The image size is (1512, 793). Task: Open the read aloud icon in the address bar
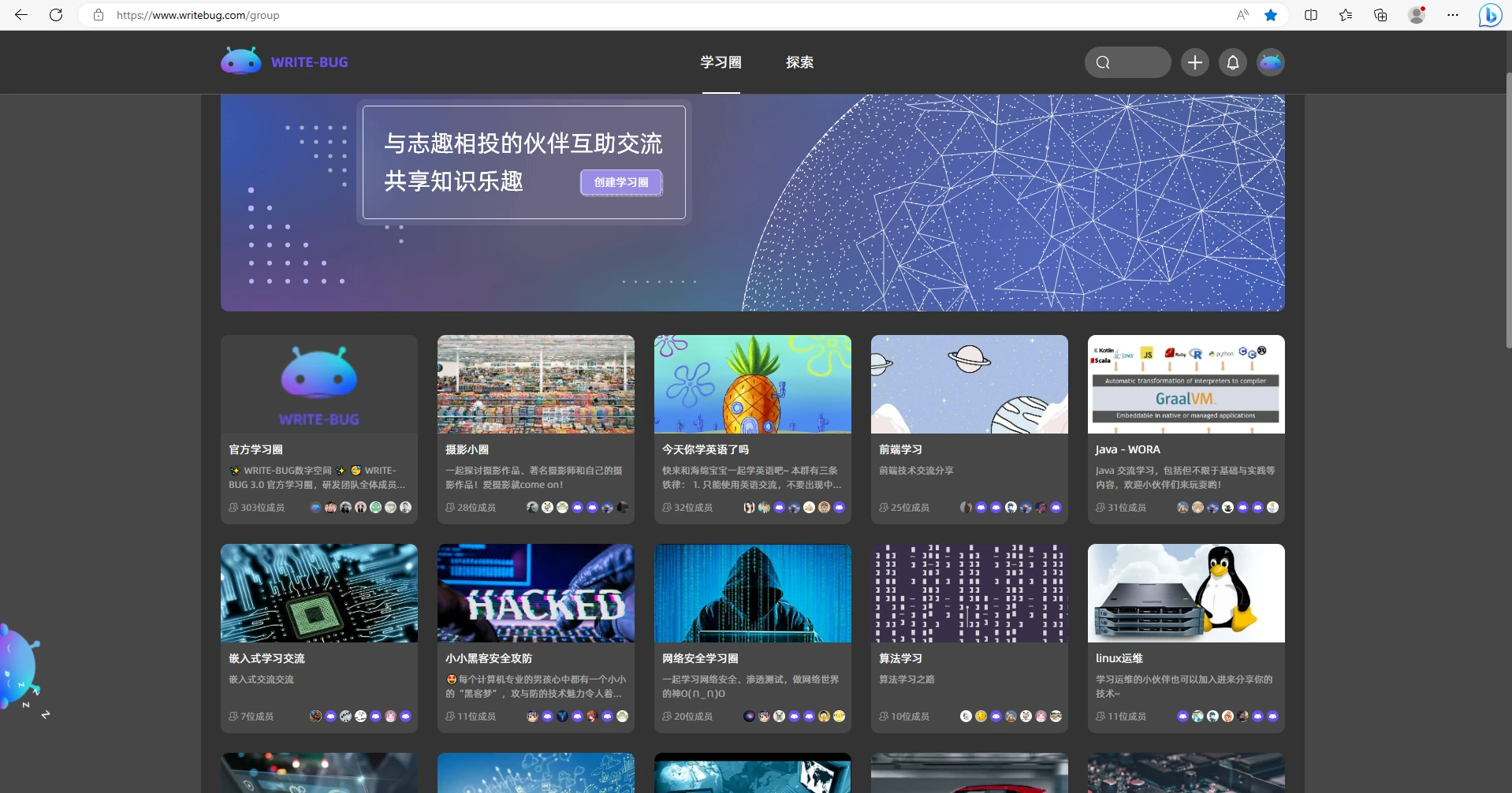pyautogui.click(x=1242, y=15)
